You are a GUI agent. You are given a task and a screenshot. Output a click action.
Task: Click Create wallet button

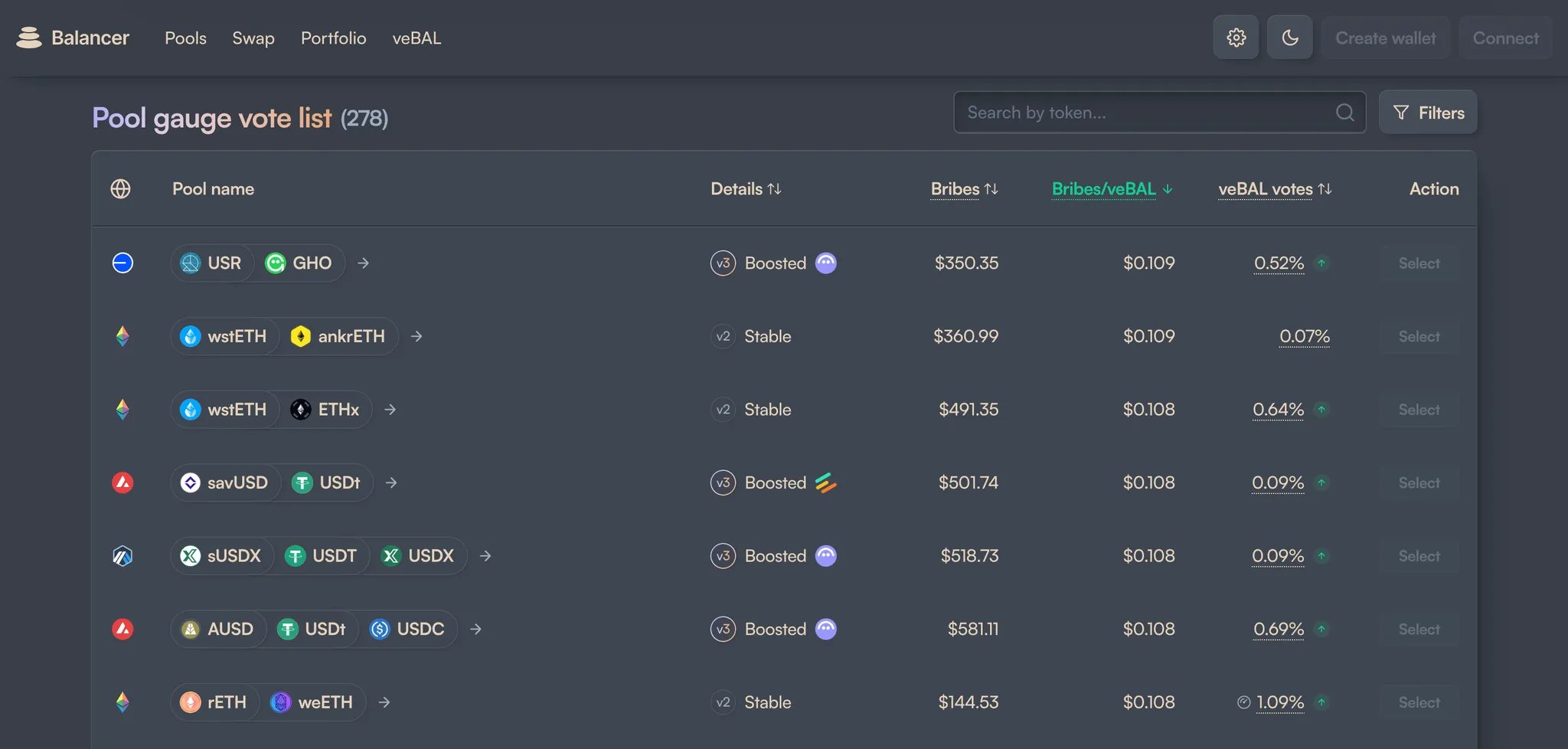pos(1386,38)
